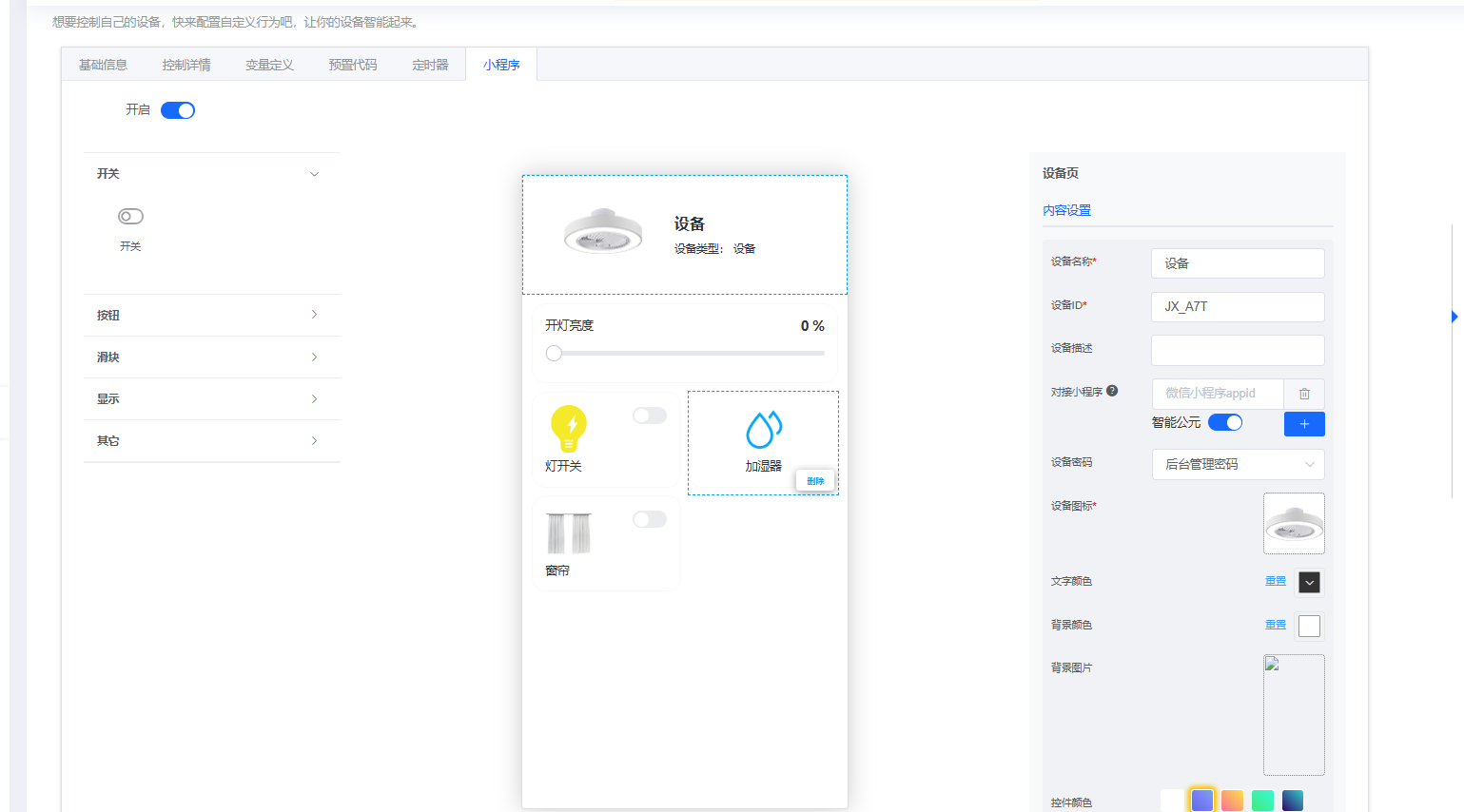
Task: Toggle the 灯开关 control switch off
Action: click(650, 416)
